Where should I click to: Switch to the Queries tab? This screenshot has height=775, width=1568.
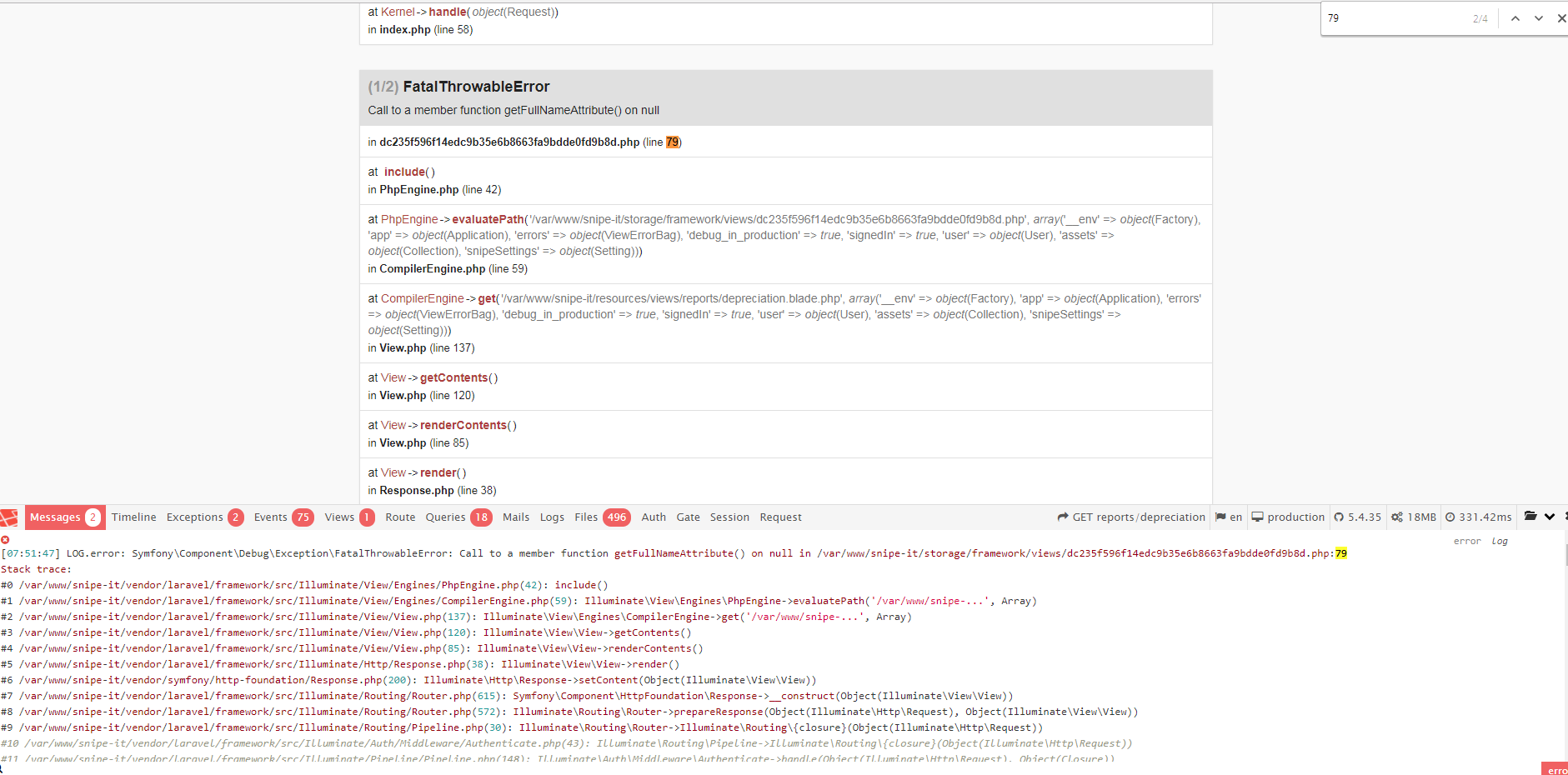[444, 517]
